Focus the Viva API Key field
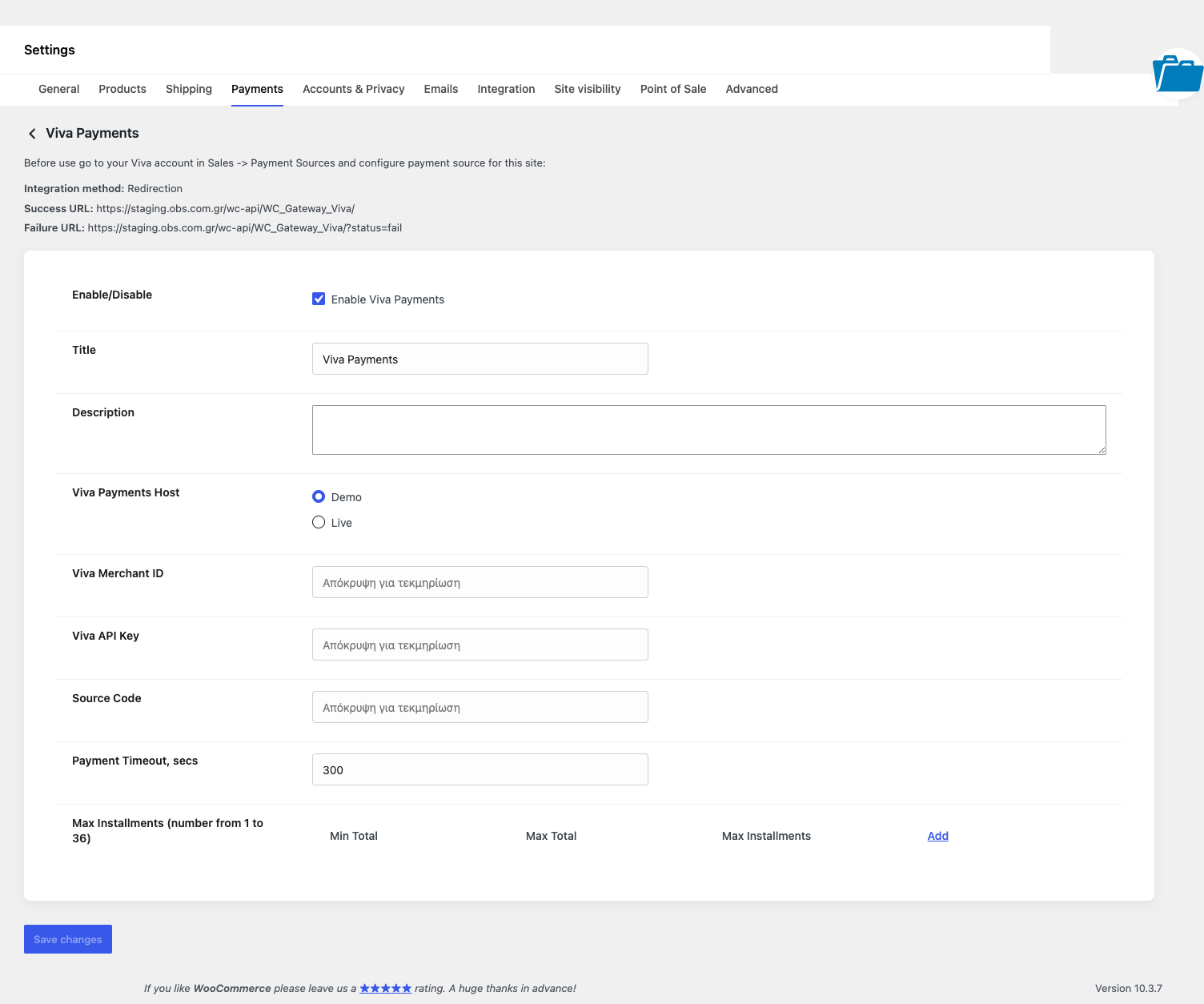The image size is (1204, 1004). tap(480, 645)
